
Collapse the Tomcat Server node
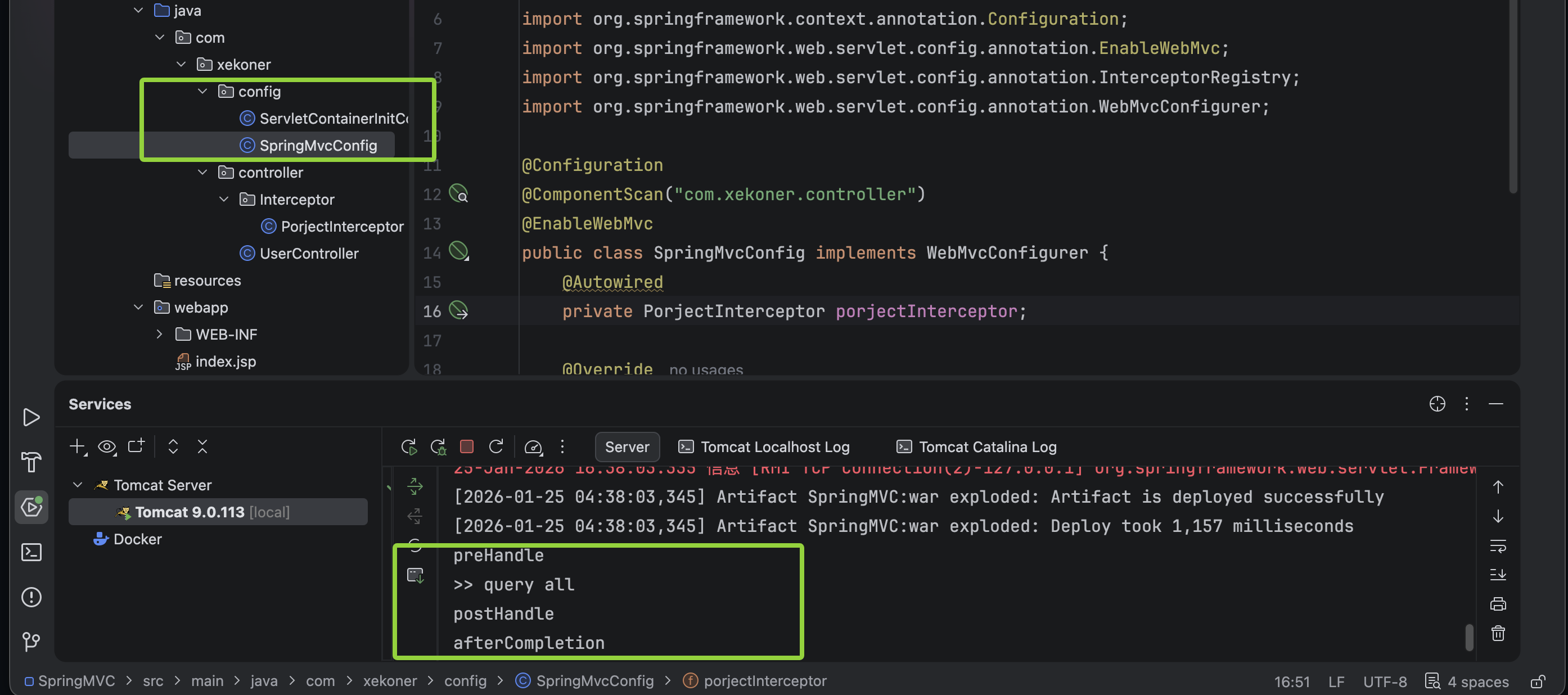[x=78, y=485]
